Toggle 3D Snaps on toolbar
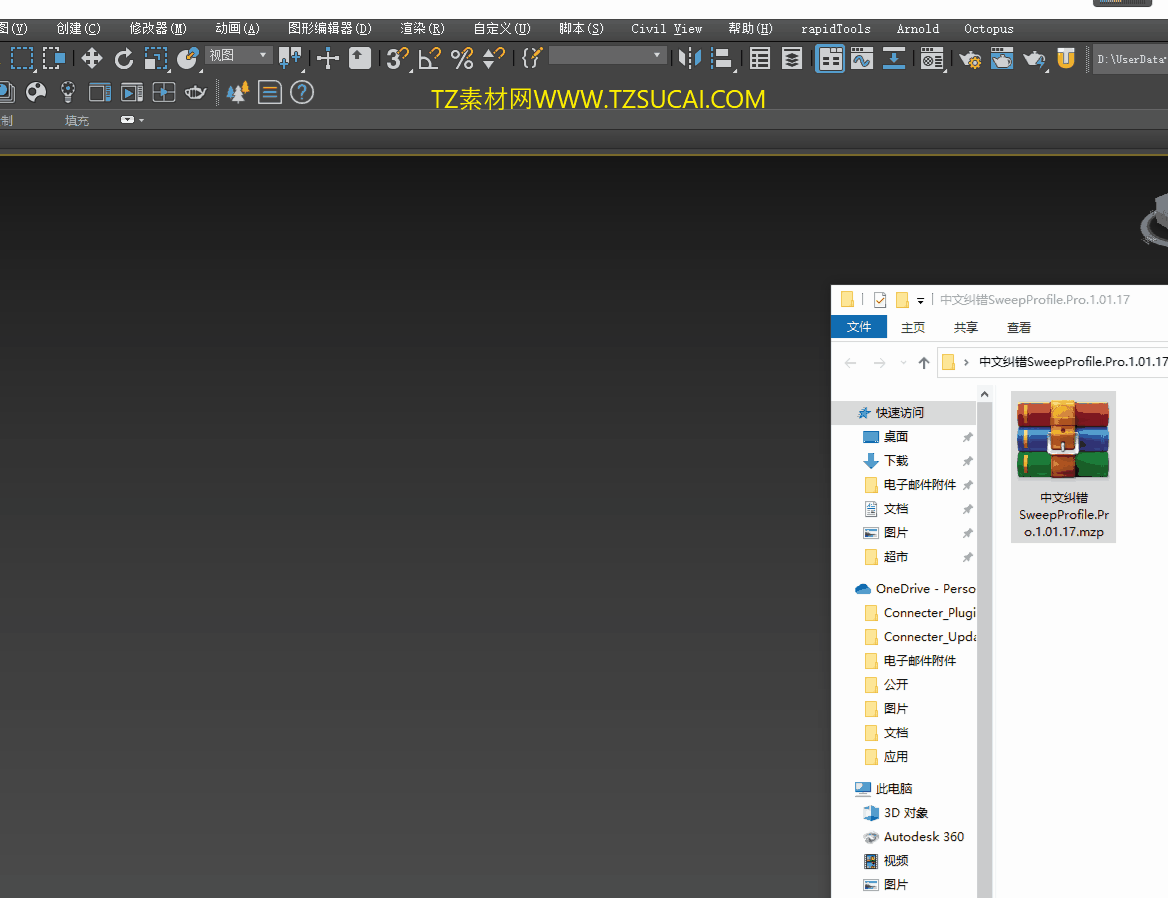Screen dimensions: 1168x898 pos(398,58)
